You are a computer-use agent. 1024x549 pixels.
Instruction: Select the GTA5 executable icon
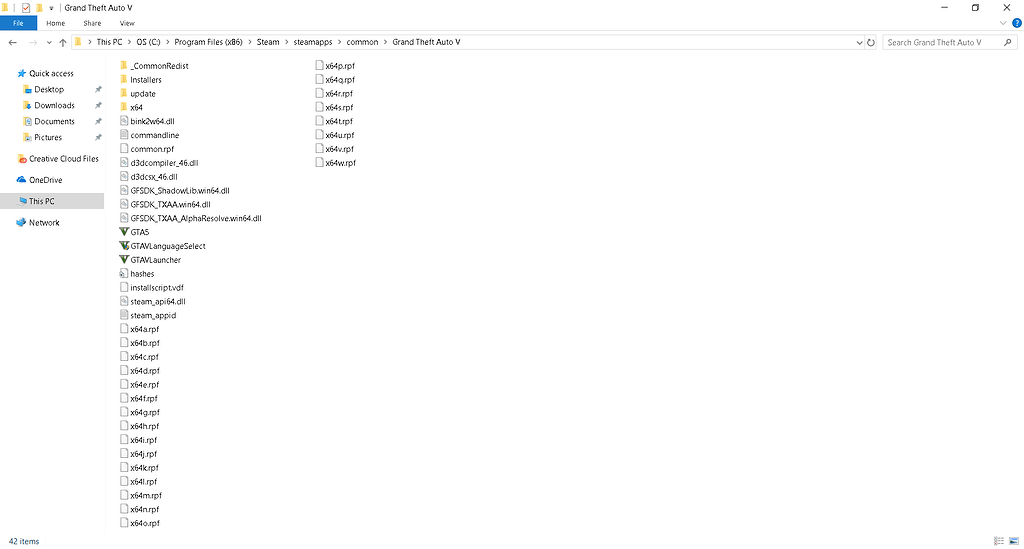[123, 232]
